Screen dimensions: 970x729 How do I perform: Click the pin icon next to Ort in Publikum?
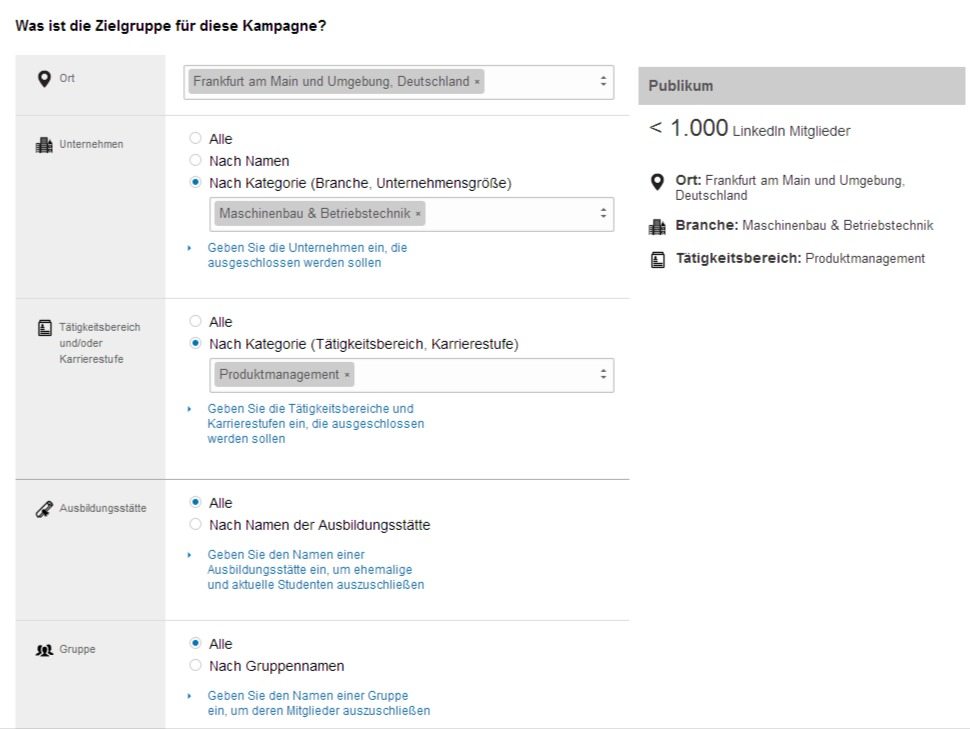[657, 182]
